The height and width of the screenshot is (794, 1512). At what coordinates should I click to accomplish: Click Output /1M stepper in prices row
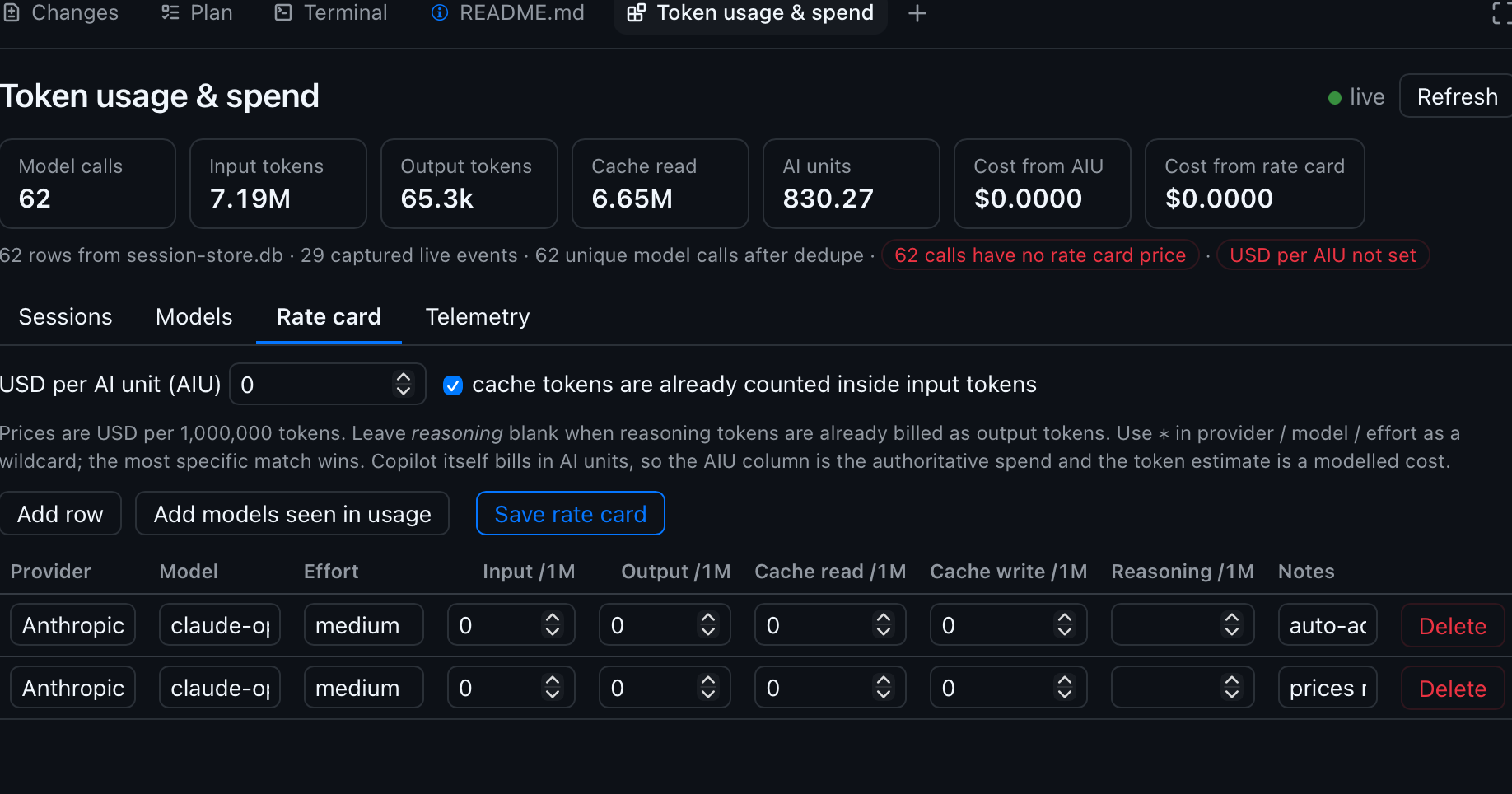coord(708,688)
